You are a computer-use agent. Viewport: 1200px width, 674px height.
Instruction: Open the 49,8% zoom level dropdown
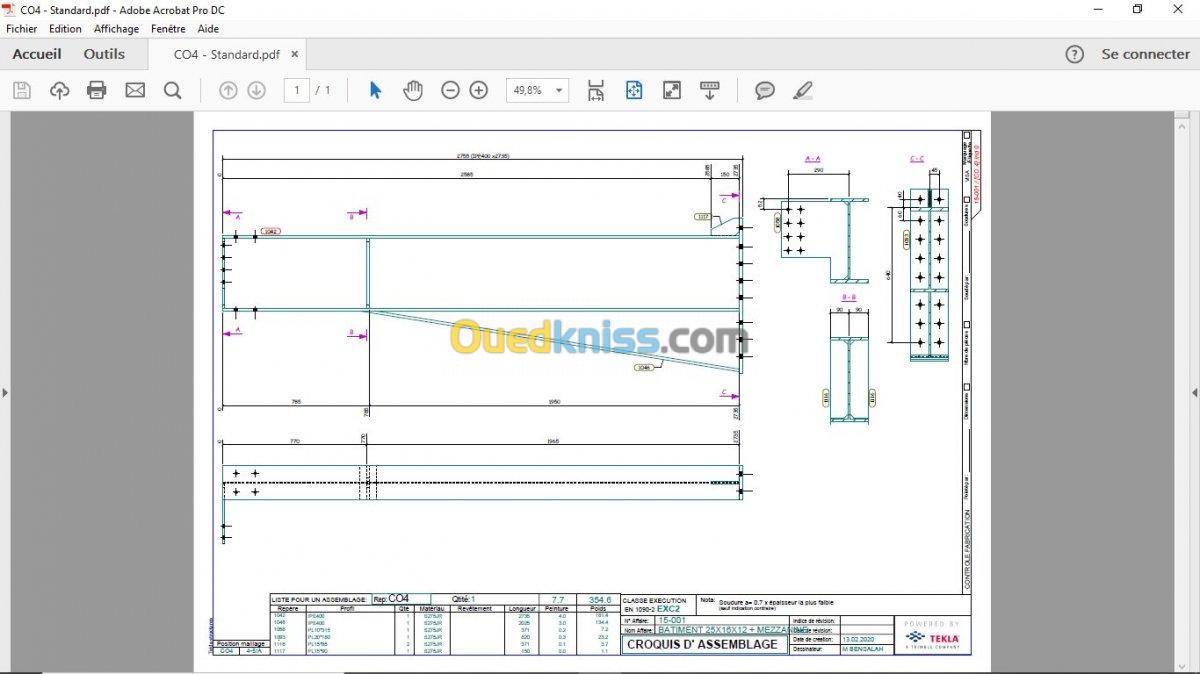(537, 90)
